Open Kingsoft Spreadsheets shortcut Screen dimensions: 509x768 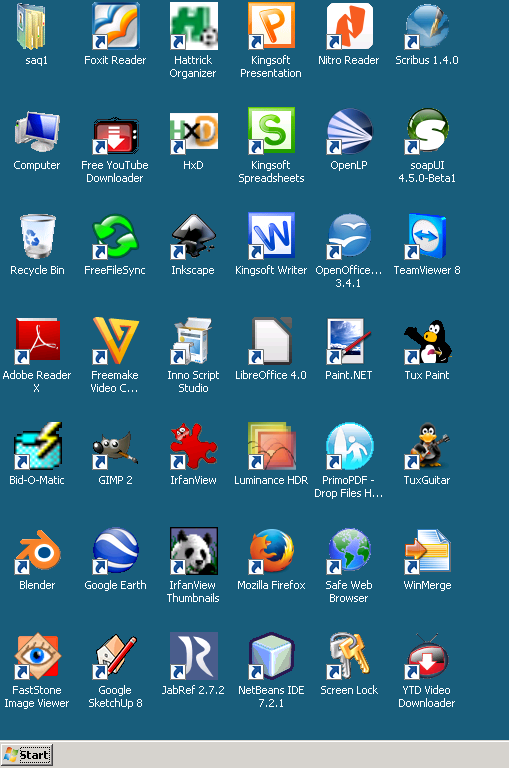coord(271,130)
